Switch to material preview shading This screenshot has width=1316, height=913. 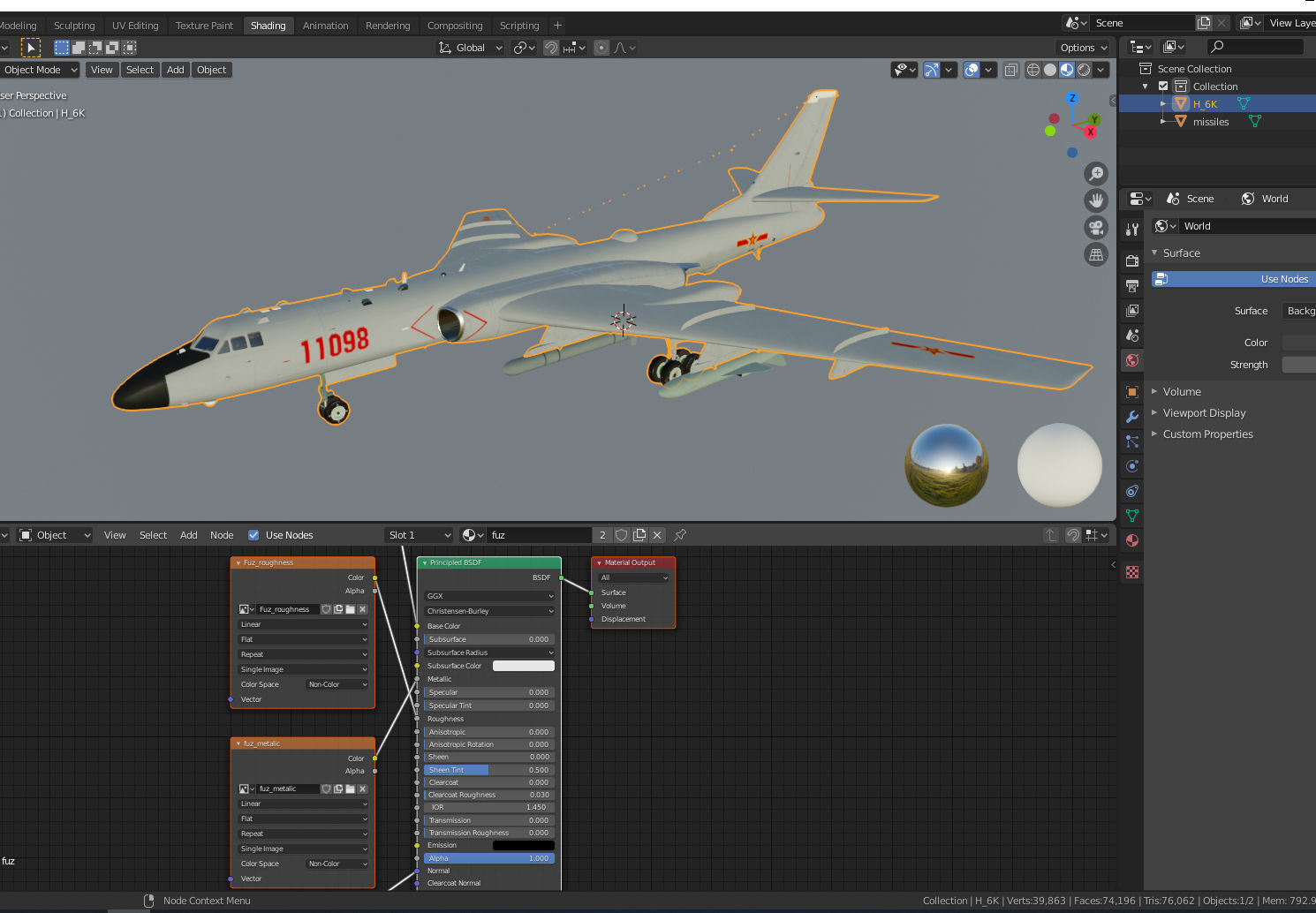pyautogui.click(x=1067, y=70)
